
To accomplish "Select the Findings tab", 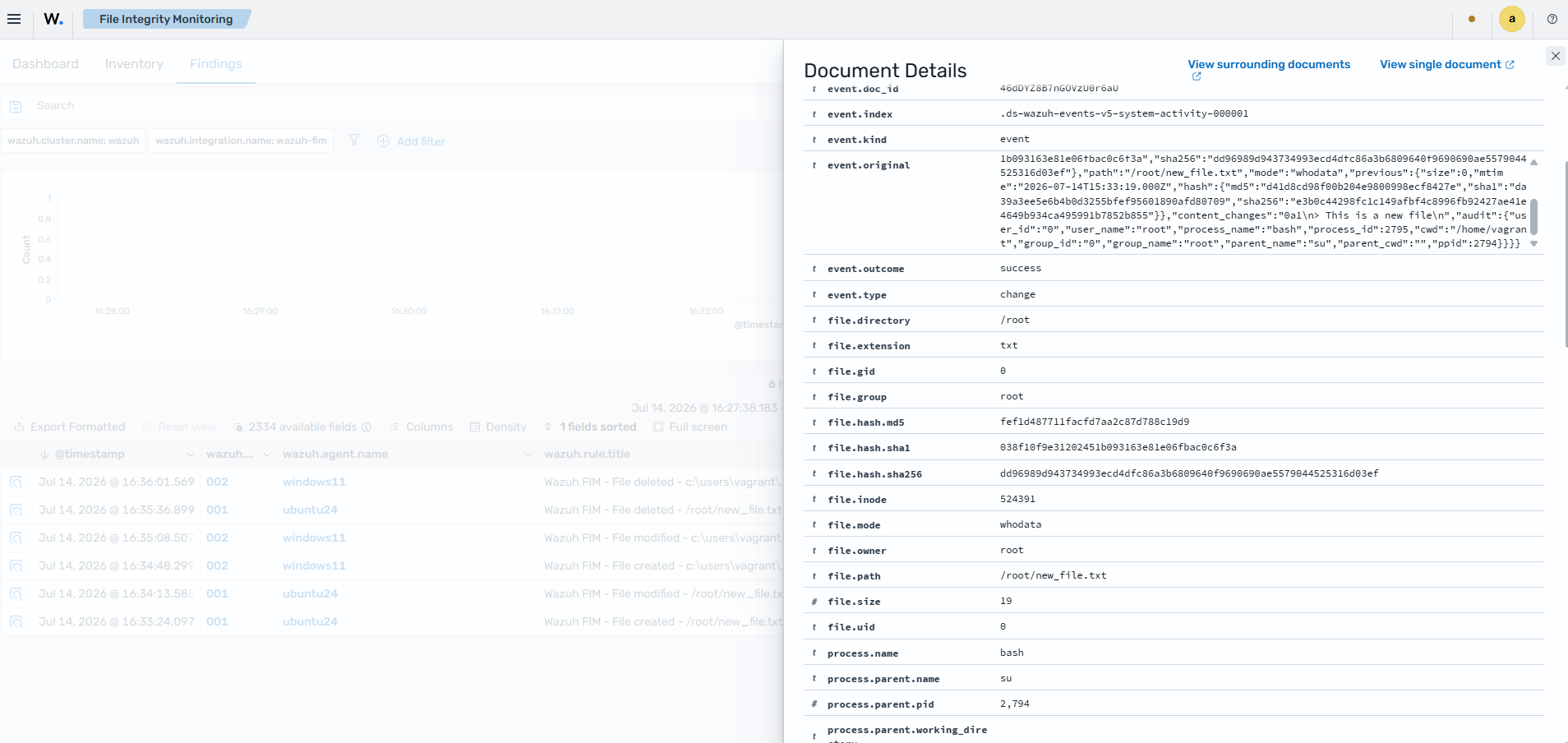I will point(216,64).
